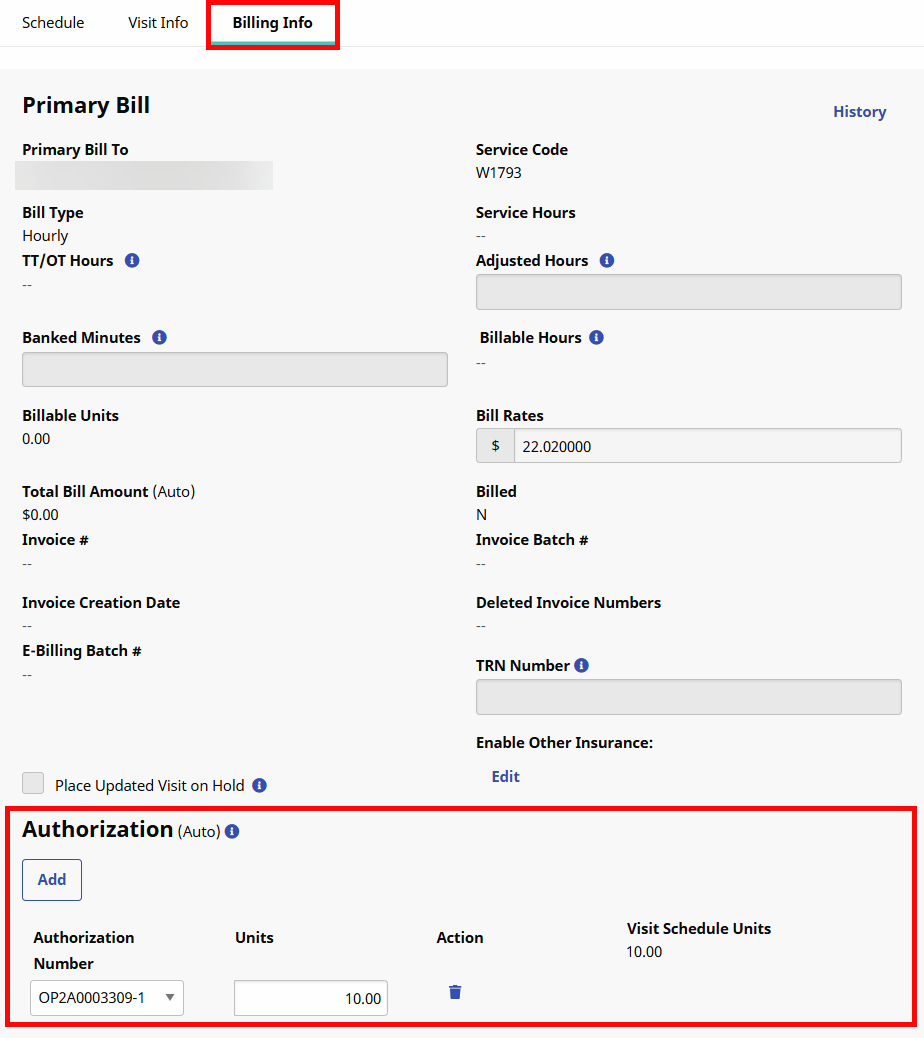Enable Place Updated Visit on Hold checkbox
The height and width of the screenshot is (1038, 924).
(33, 784)
